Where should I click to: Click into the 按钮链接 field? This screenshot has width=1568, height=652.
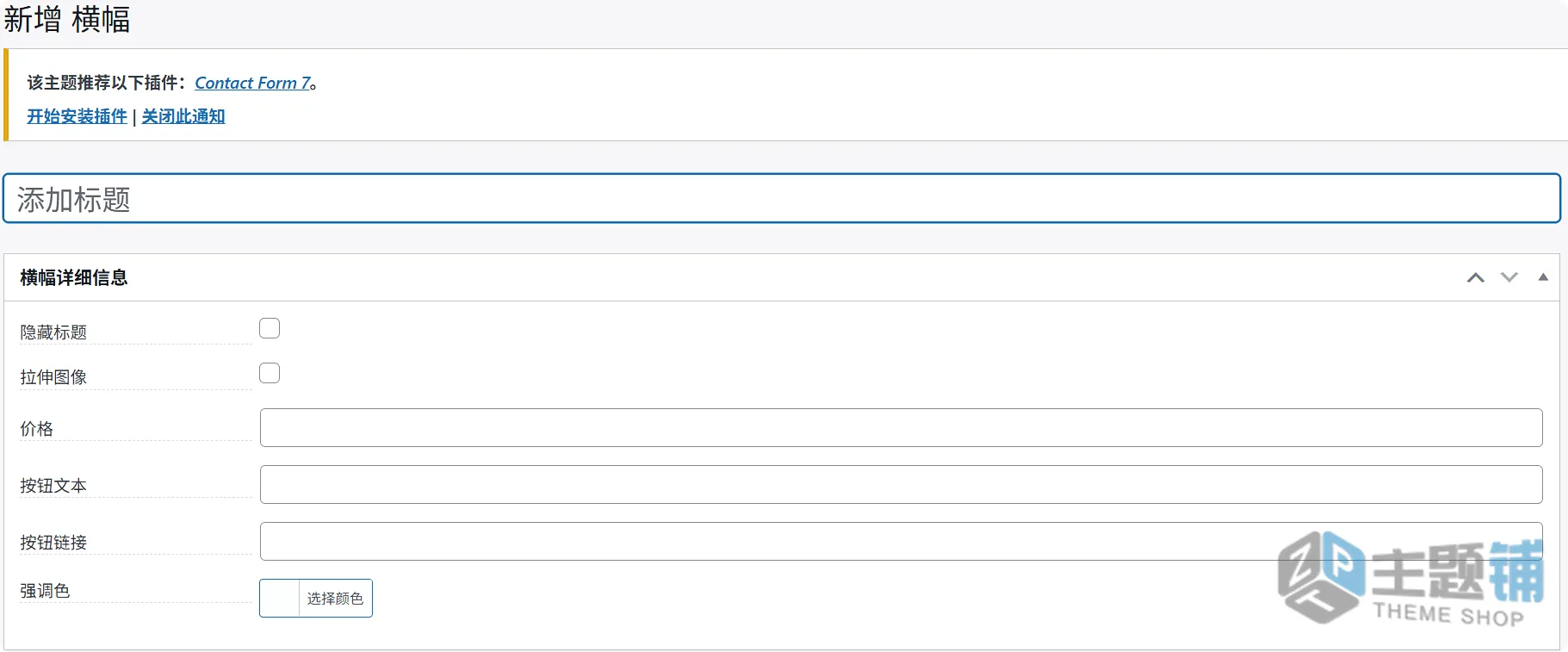901,542
